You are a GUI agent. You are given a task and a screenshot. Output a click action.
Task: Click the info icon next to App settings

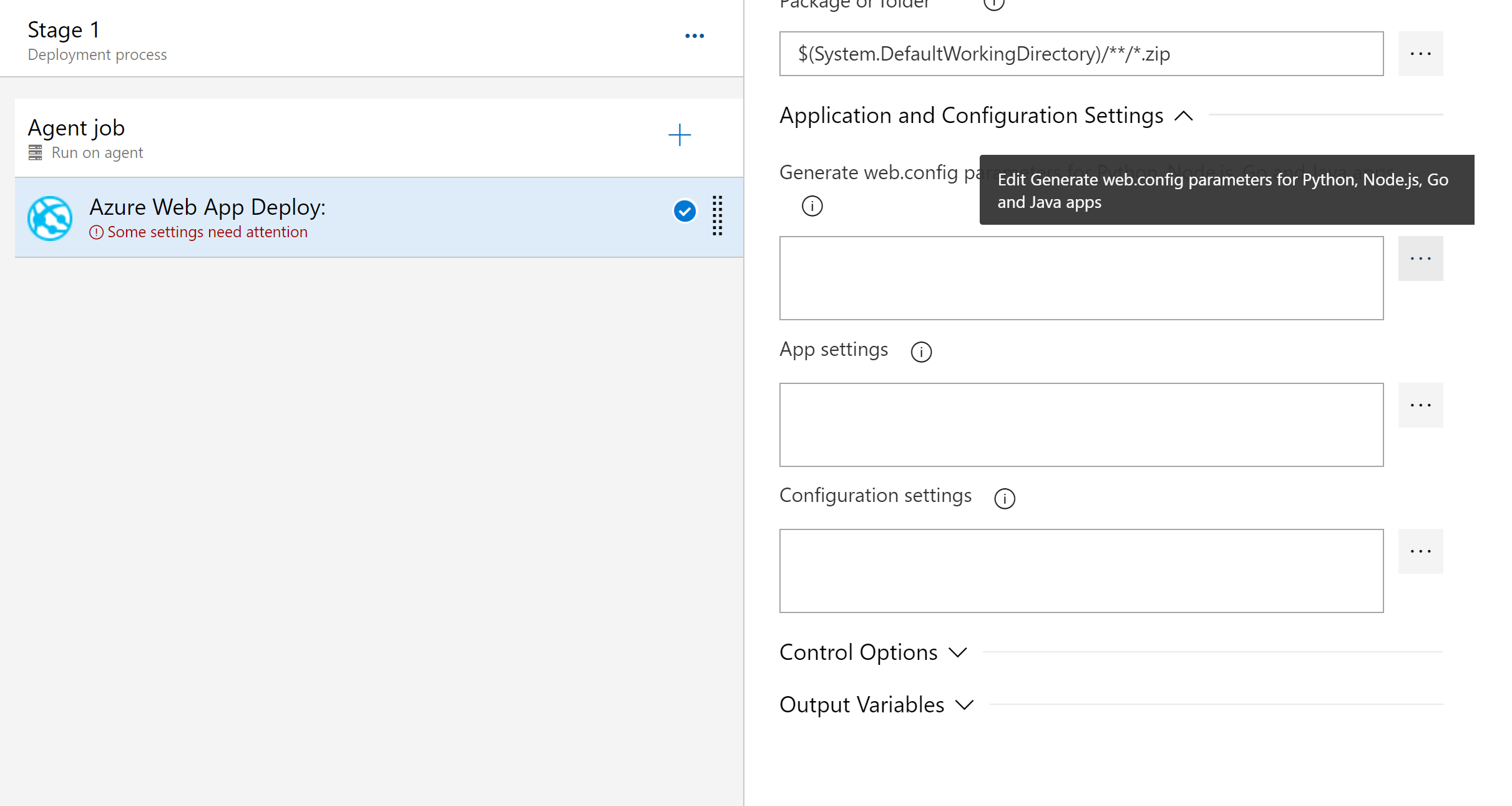(x=921, y=351)
